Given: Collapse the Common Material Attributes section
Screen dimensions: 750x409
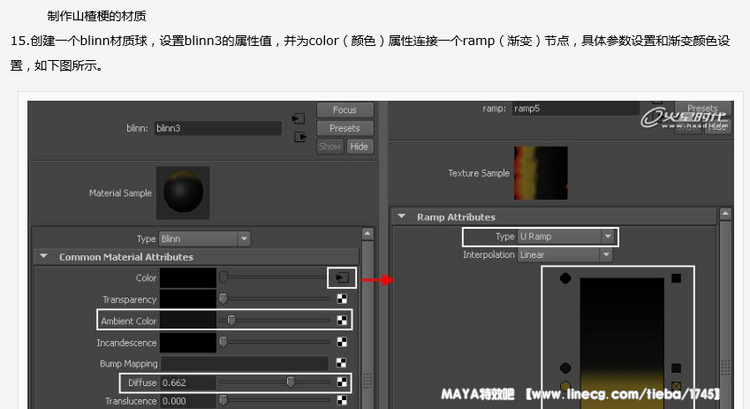Looking at the screenshot, I should 43,257.
